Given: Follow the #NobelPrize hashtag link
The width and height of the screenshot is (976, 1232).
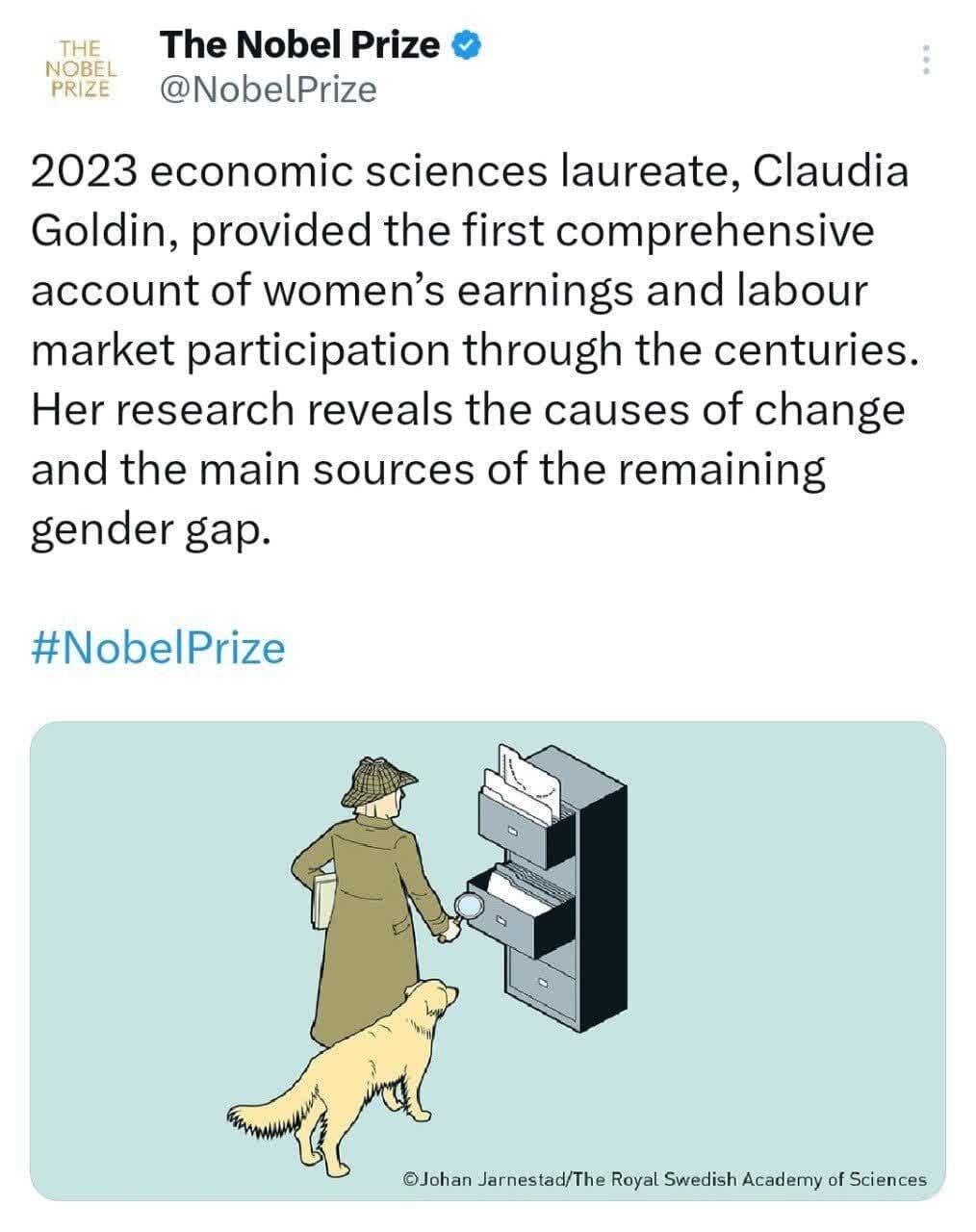Looking at the screenshot, I should click(159, 647).
